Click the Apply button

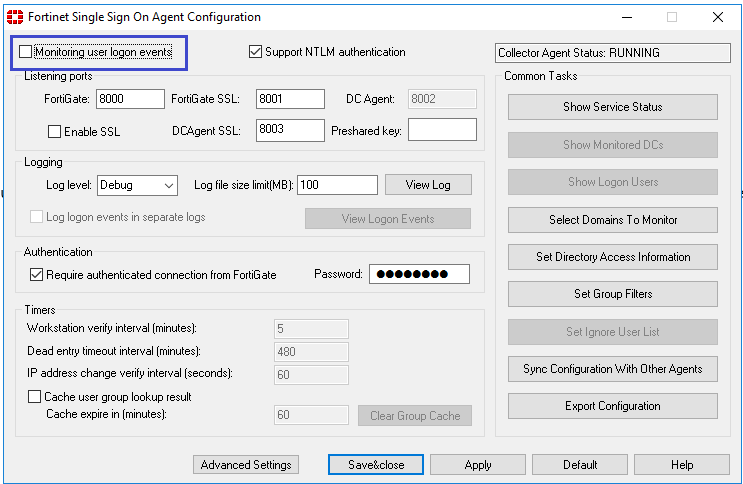click(478, 465)
